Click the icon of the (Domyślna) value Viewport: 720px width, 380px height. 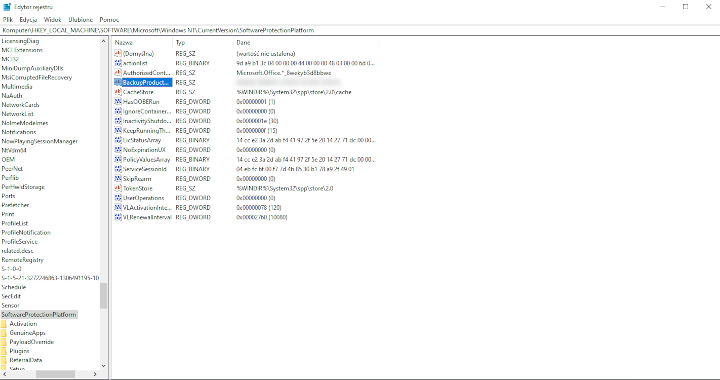coord(118,54)
